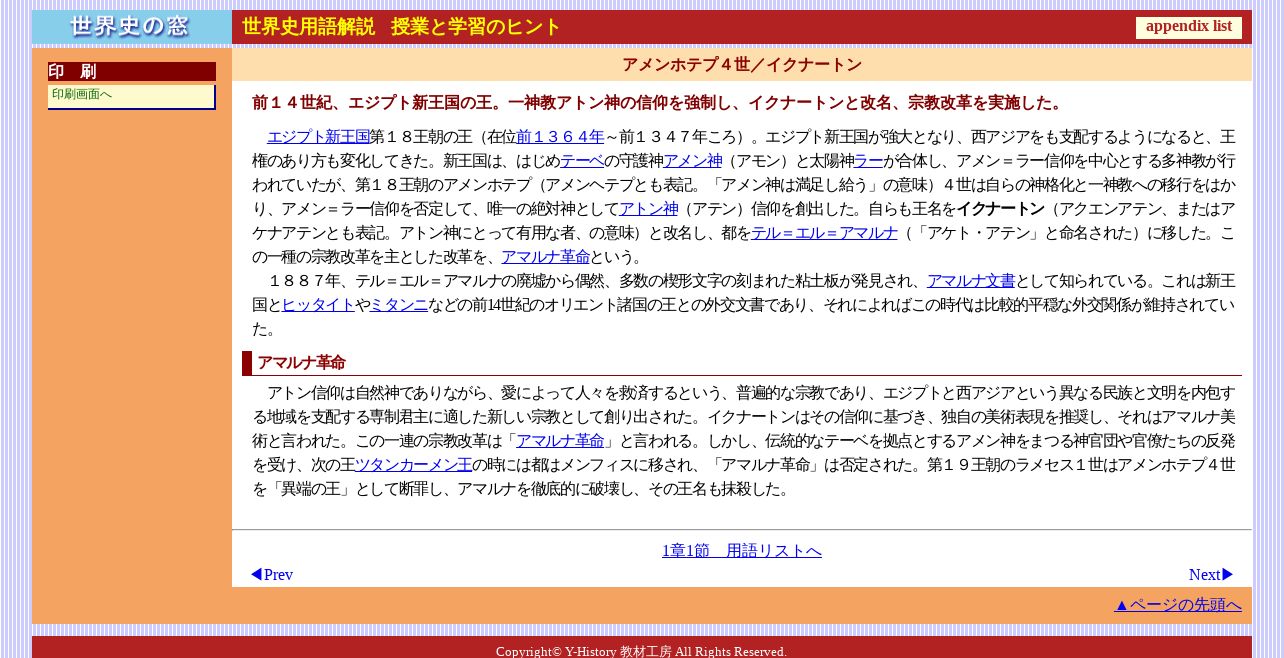Click the アトン神 link
This screenshot has width=1284, height=658.
[x=648, y=209]
